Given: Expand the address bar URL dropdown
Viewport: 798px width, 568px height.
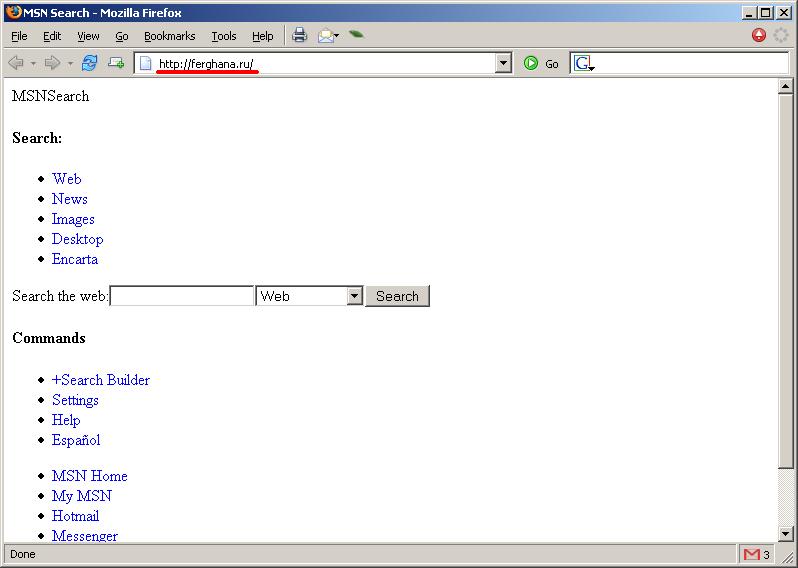Looking at the screenshot, I should tap(503, 63).
